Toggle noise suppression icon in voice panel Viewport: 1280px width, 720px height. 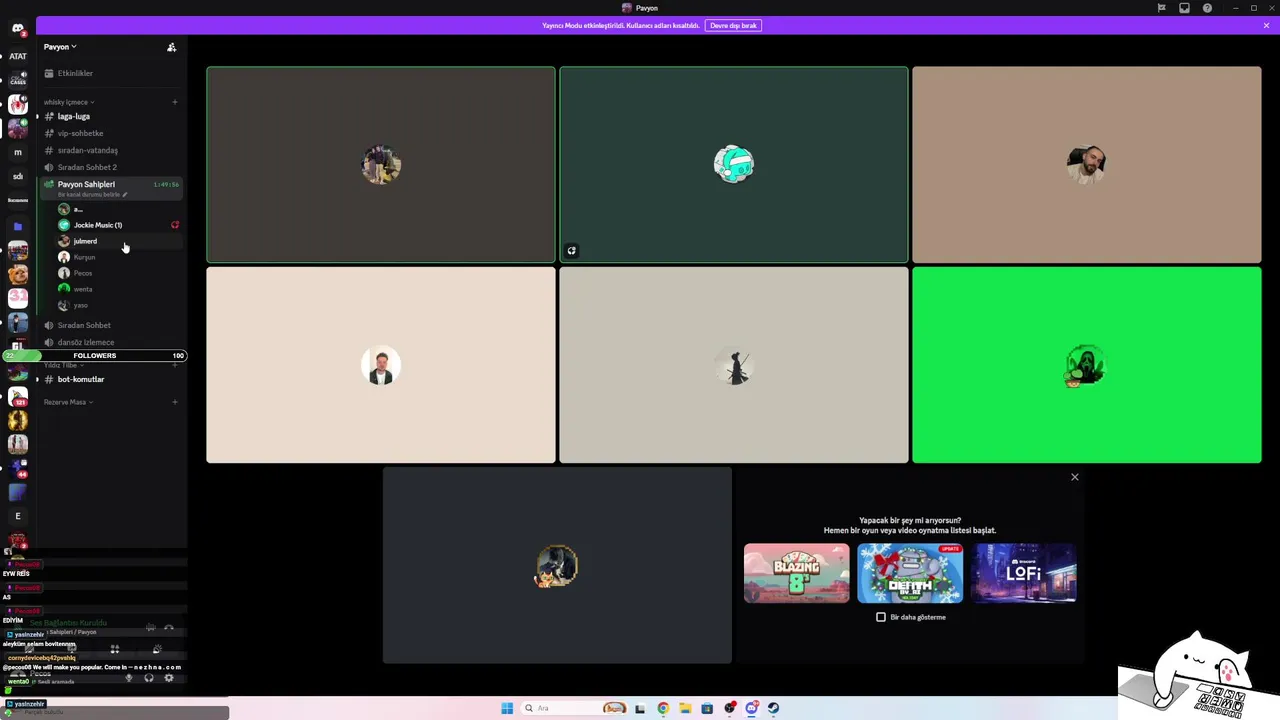(x=150, y=628)
